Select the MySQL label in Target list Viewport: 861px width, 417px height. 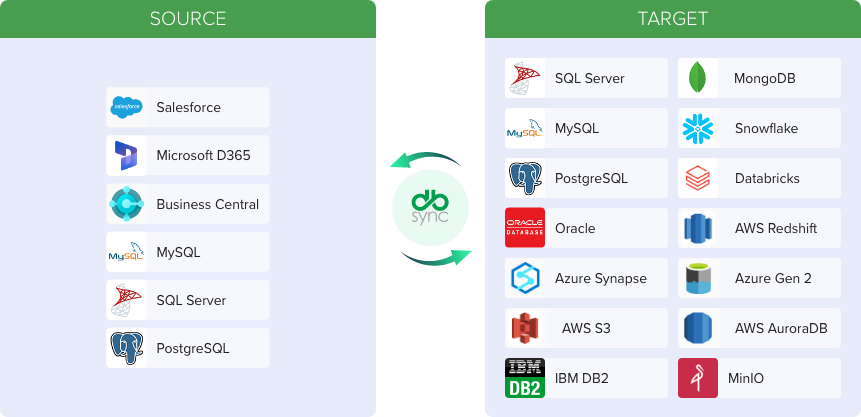pyautogui.click(x=577, y=129)
